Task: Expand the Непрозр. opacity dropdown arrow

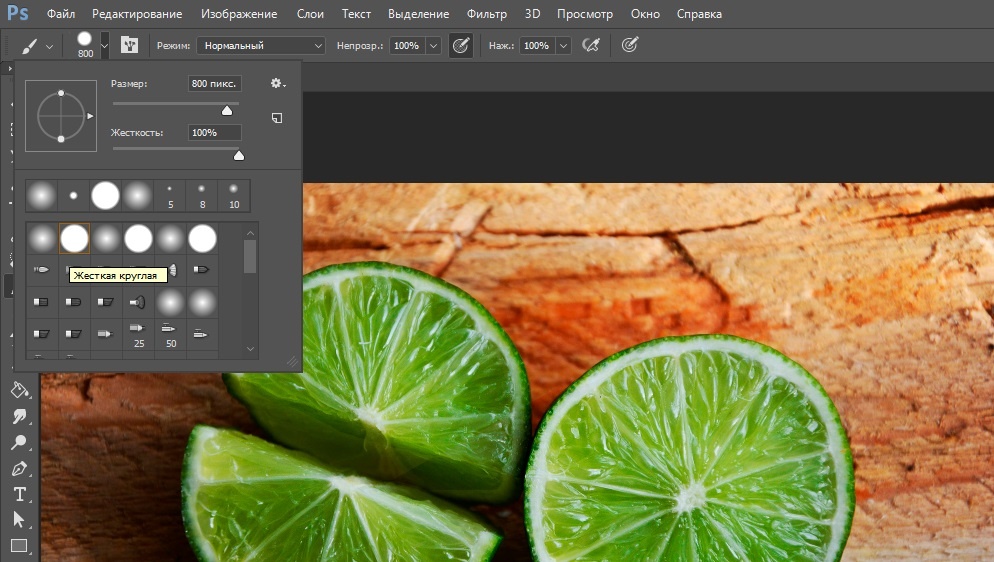Action: [432, 46]
